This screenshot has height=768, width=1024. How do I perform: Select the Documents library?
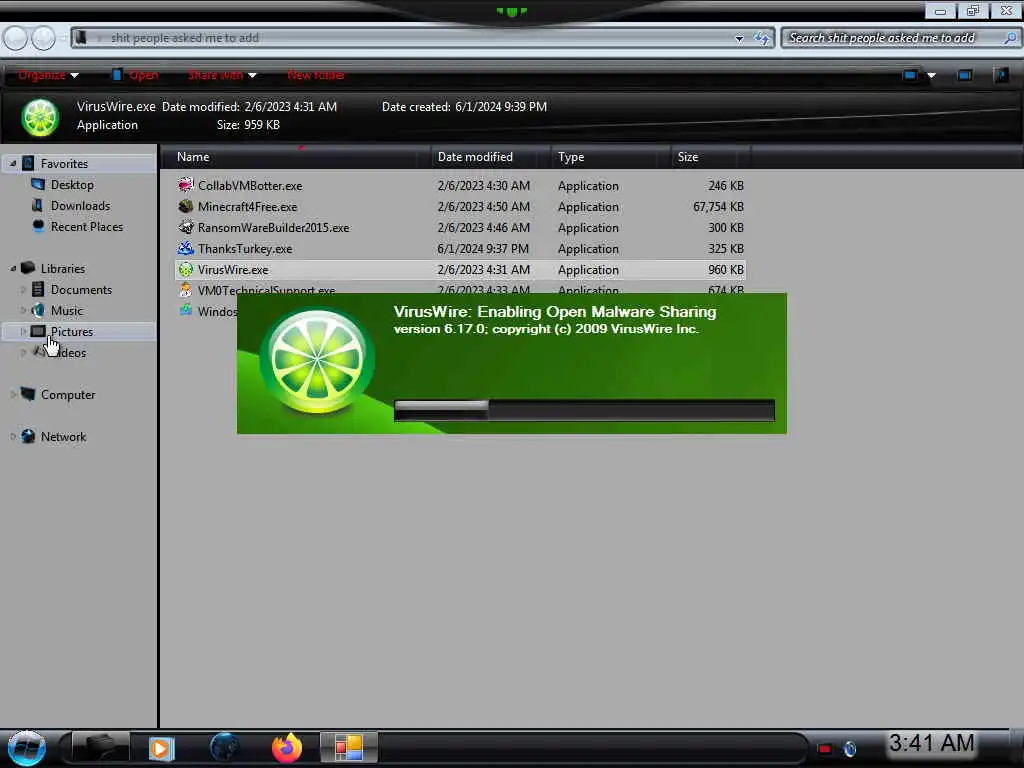click(x=81, y=289)
